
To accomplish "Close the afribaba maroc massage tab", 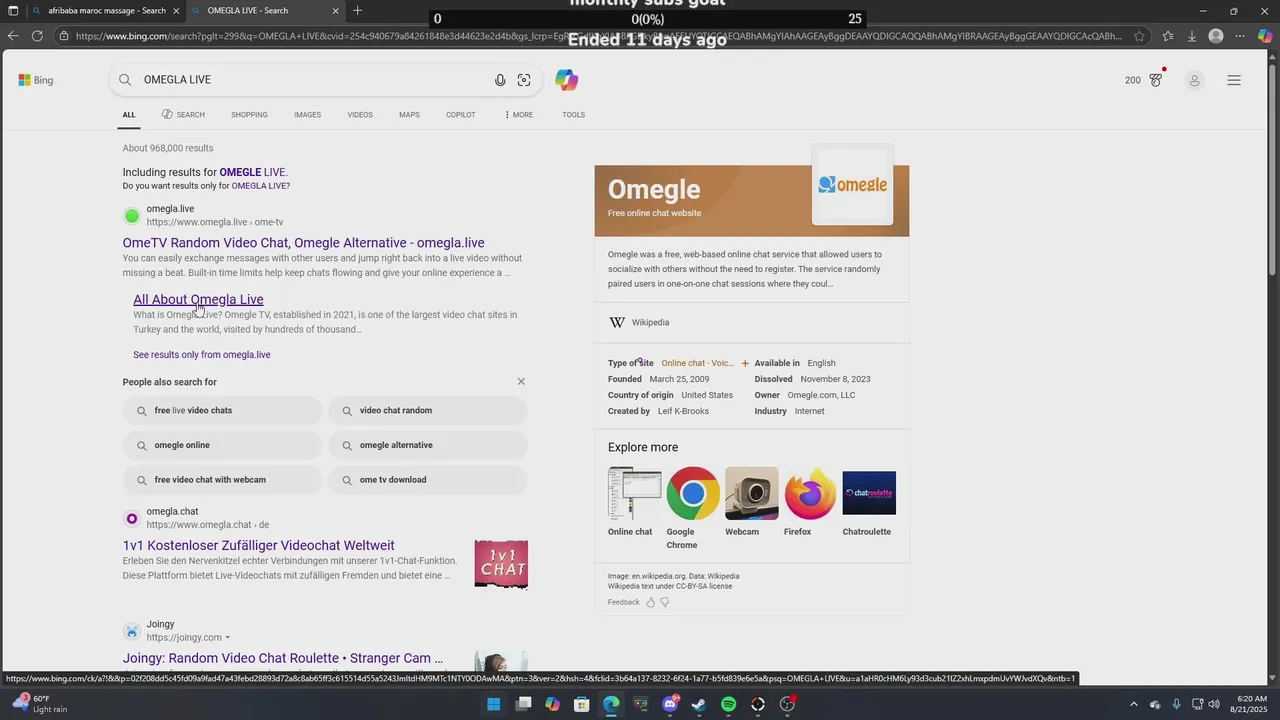I will point(176,11).
